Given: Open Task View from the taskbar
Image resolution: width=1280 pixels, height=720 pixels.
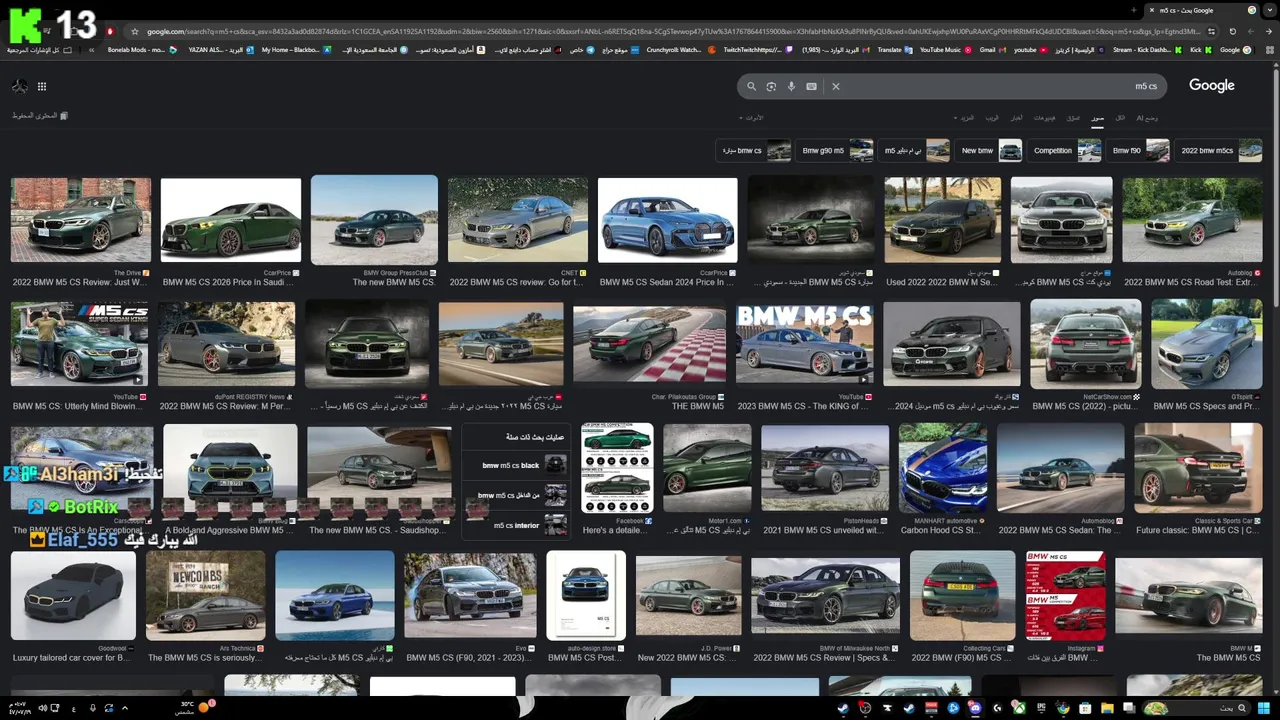Looking at the screenshot, I should point(1128,708).
